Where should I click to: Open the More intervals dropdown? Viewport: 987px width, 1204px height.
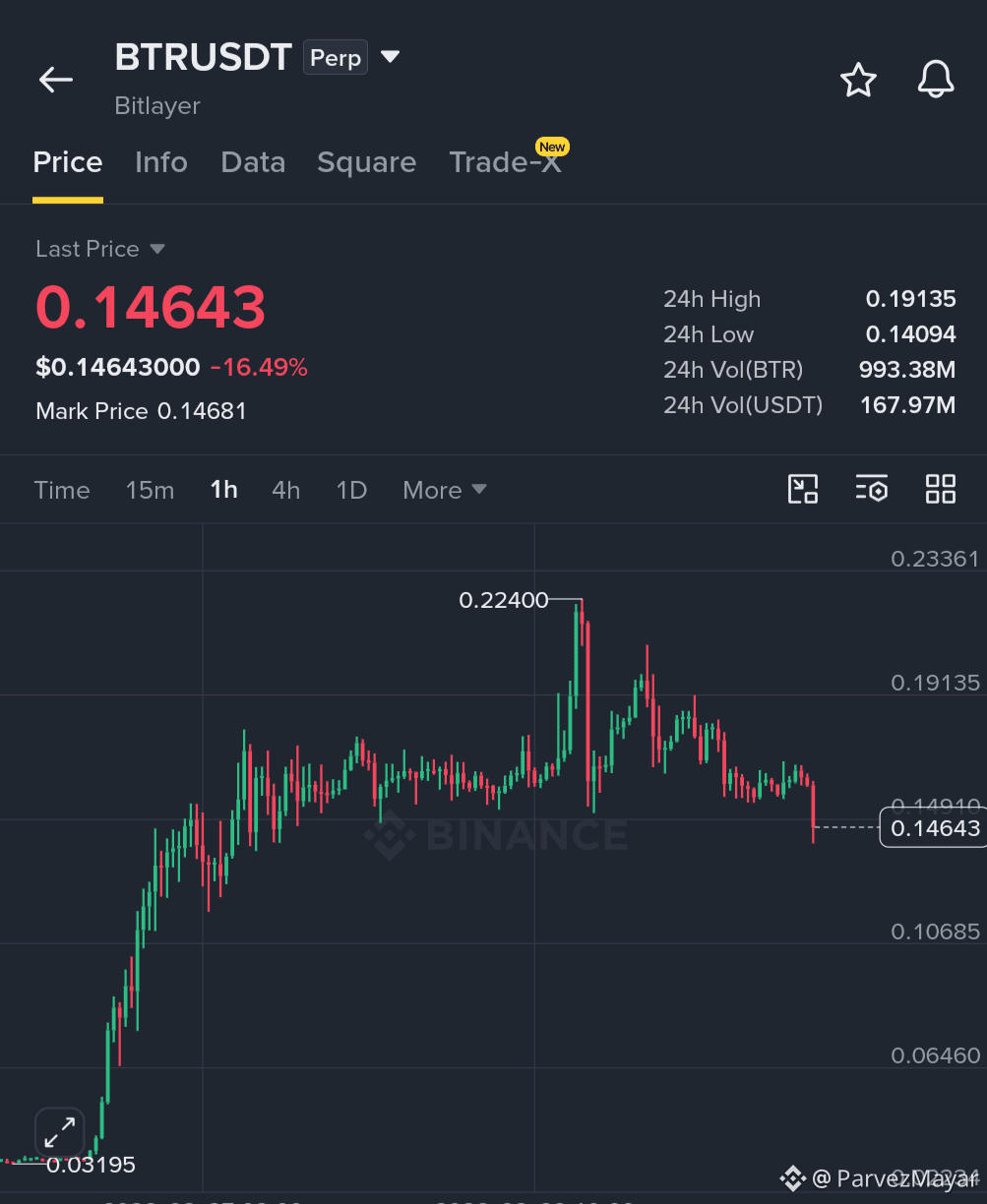pyautogui.click(x=445, y=490)
